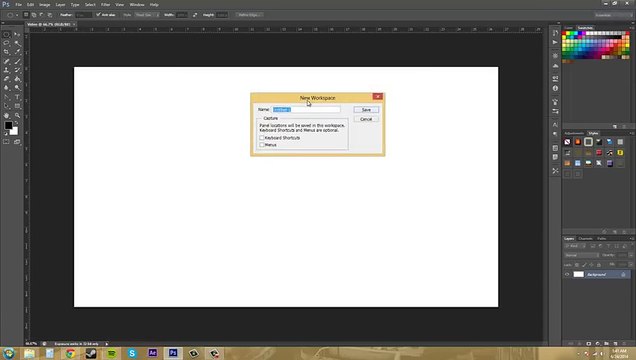Select the Blur tool
636x360 pixels.
6,88
